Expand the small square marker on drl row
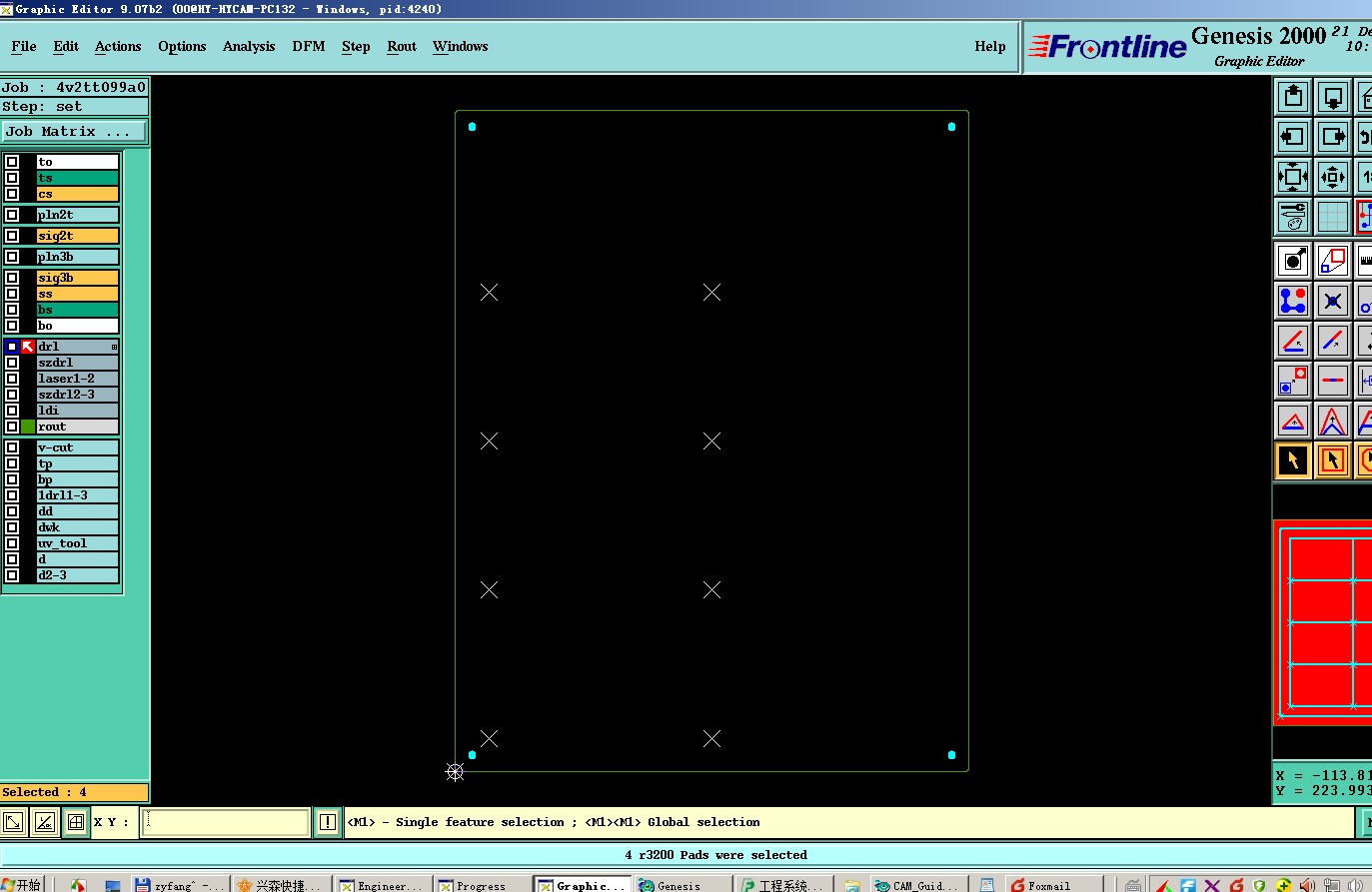This screenshot has height=892, width=1372. point(114,347)
